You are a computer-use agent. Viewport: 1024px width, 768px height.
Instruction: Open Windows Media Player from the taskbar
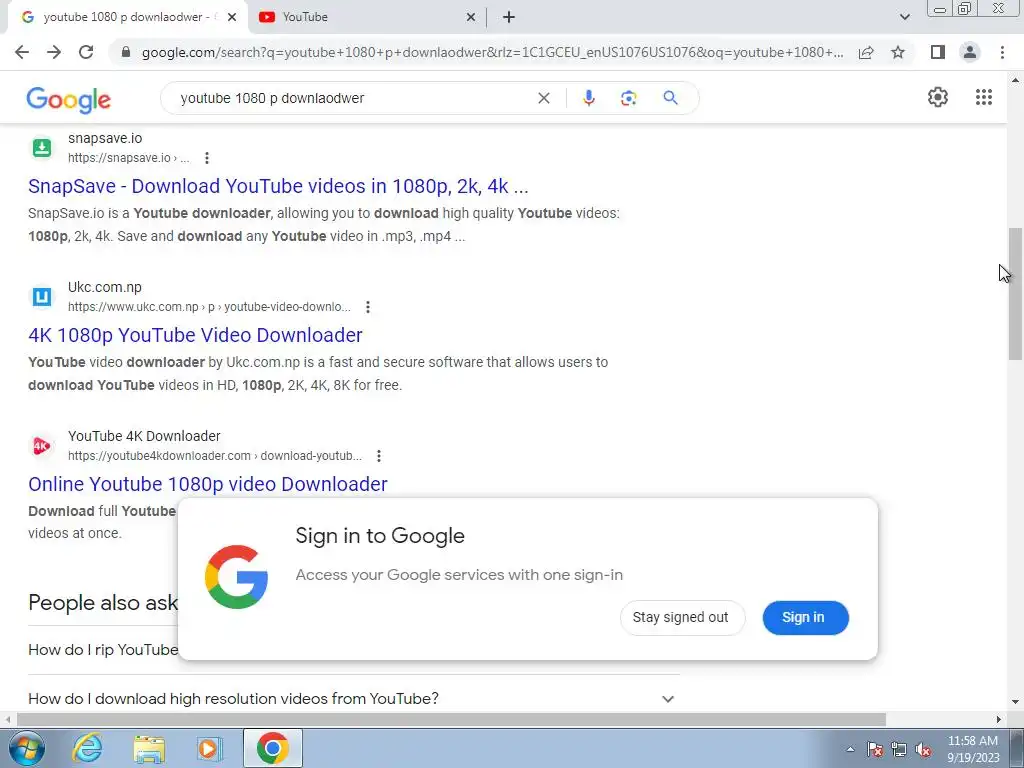tap(209, 748)
